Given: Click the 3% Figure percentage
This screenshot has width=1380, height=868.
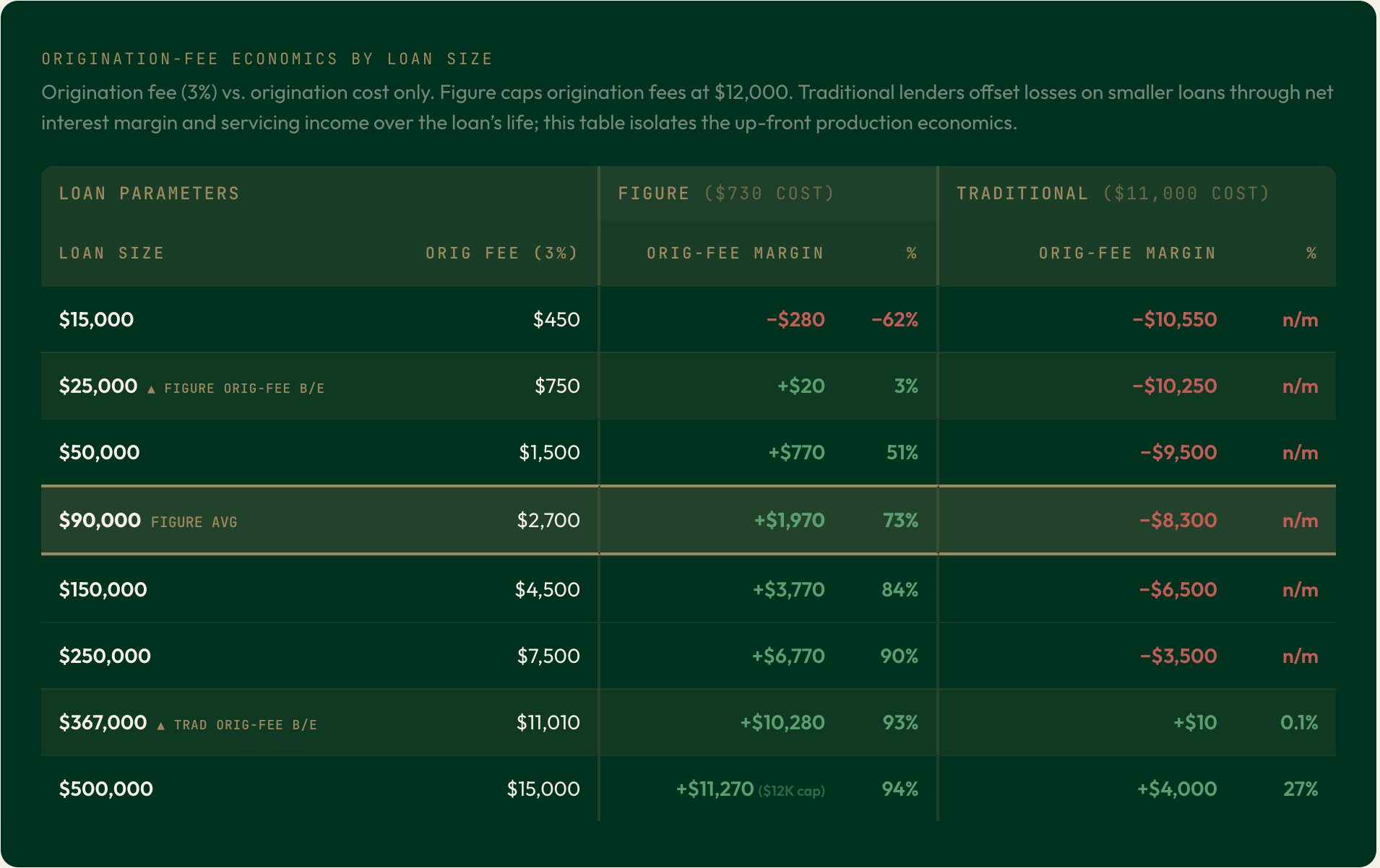Looking at the screenshot, I should (906, 386).
